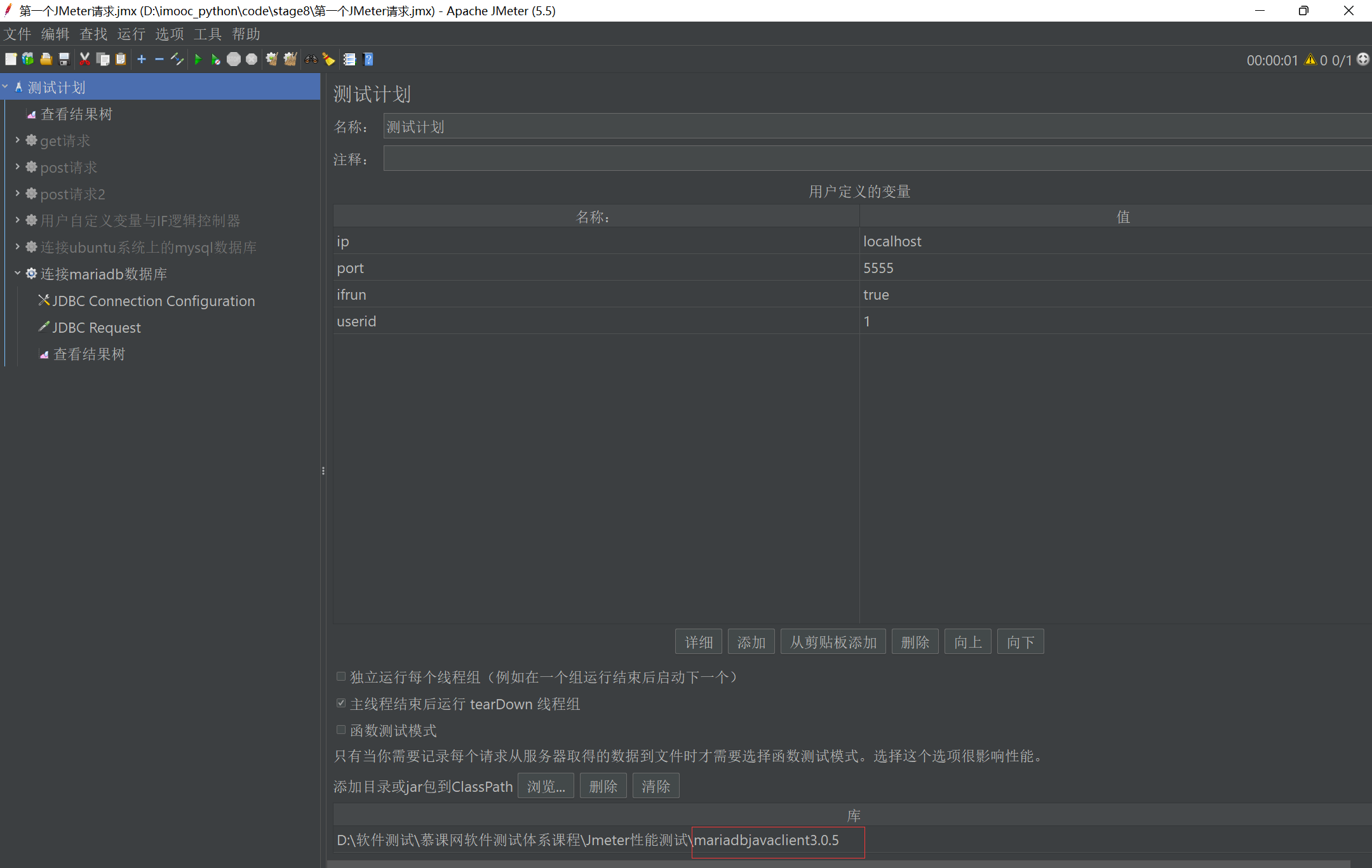This screenshot has width=1372, height=868.
Task: Uncheck the tearDown thread groups checkbox
Action: tap(341, 704)
